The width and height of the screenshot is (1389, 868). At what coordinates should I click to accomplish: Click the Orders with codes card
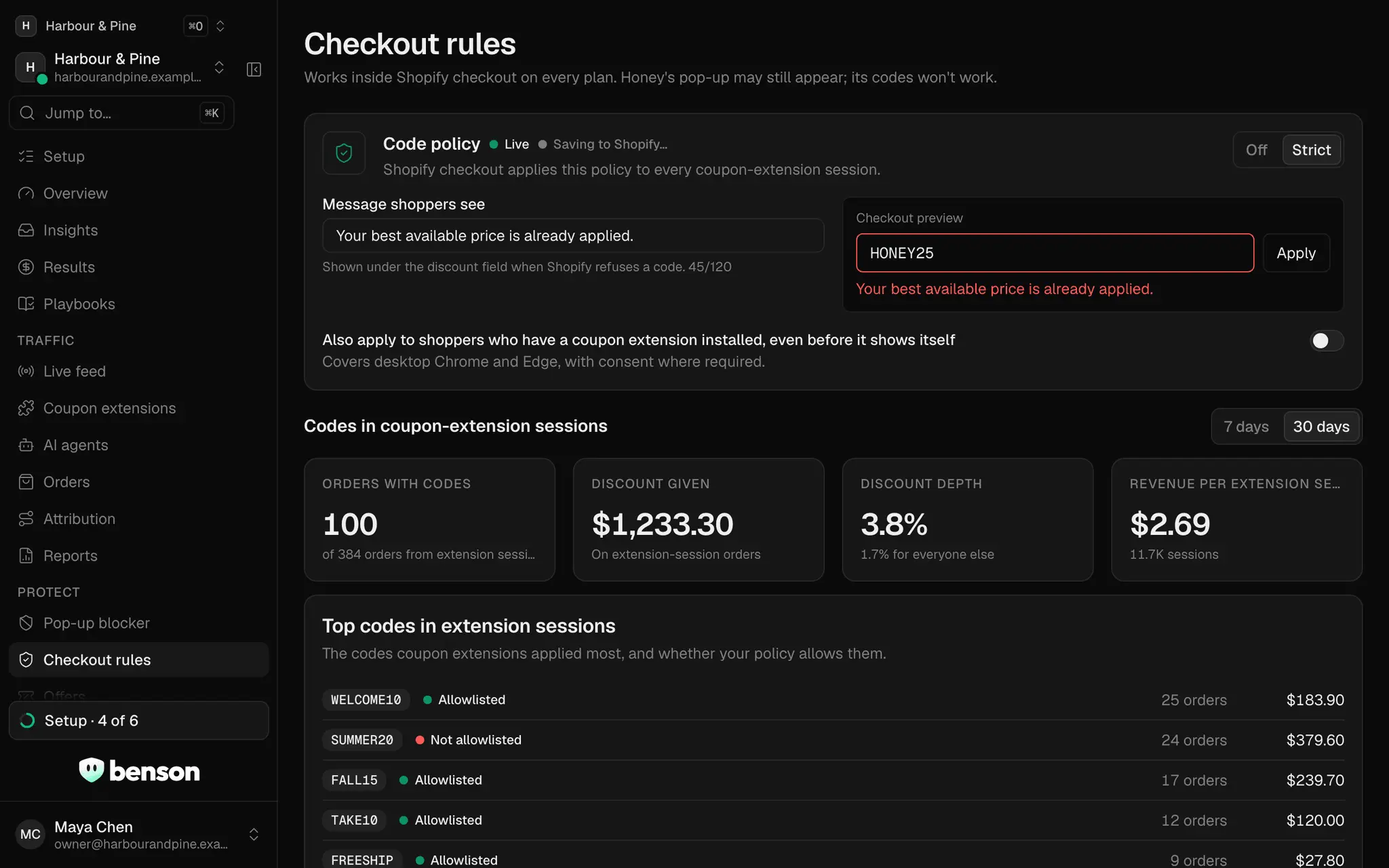point(429,519)
